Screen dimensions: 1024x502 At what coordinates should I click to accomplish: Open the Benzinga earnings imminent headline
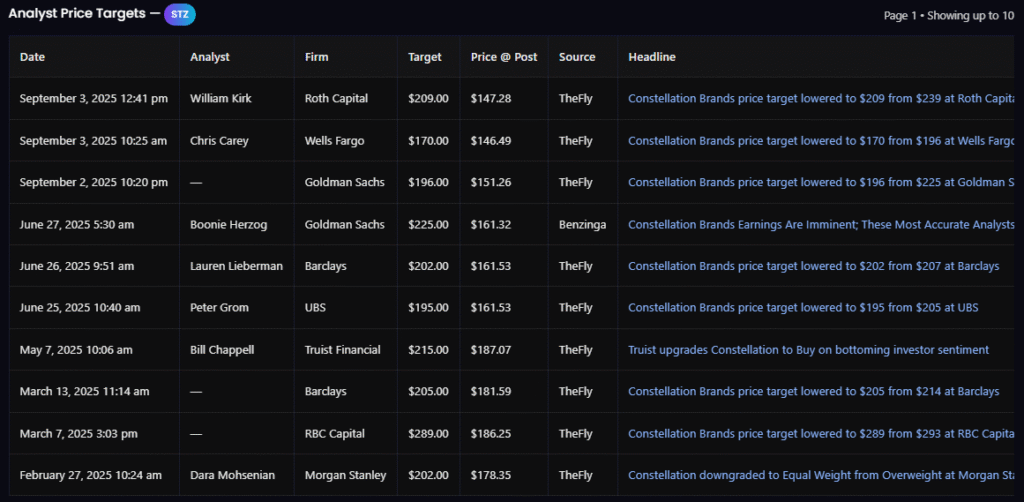820,225
